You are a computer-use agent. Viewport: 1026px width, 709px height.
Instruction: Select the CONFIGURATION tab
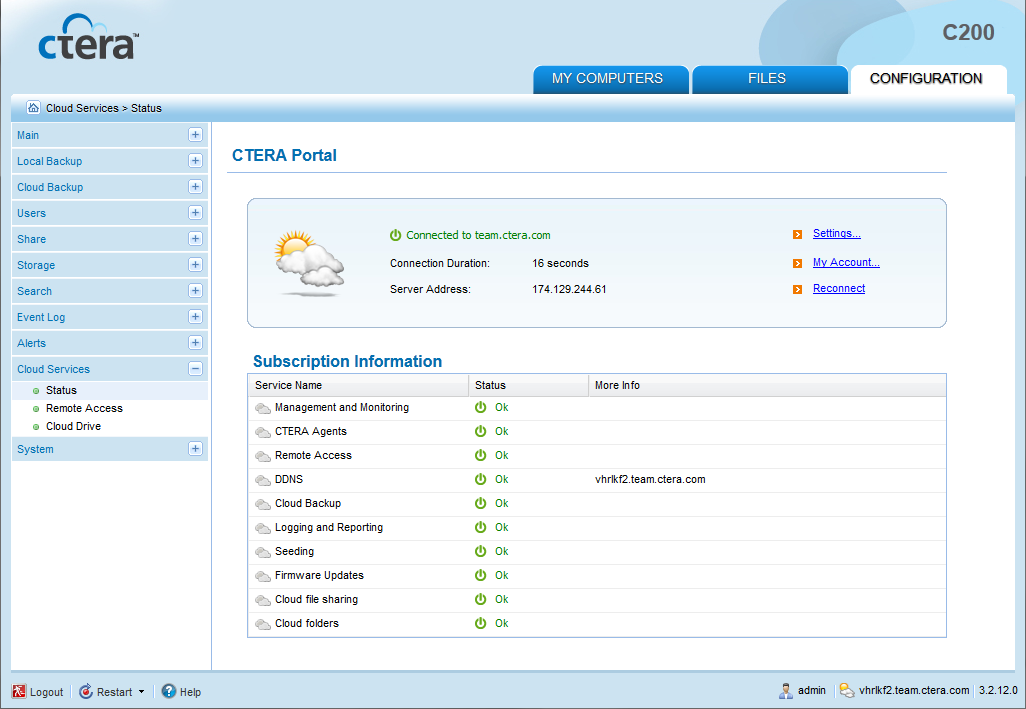pos(928,79)
